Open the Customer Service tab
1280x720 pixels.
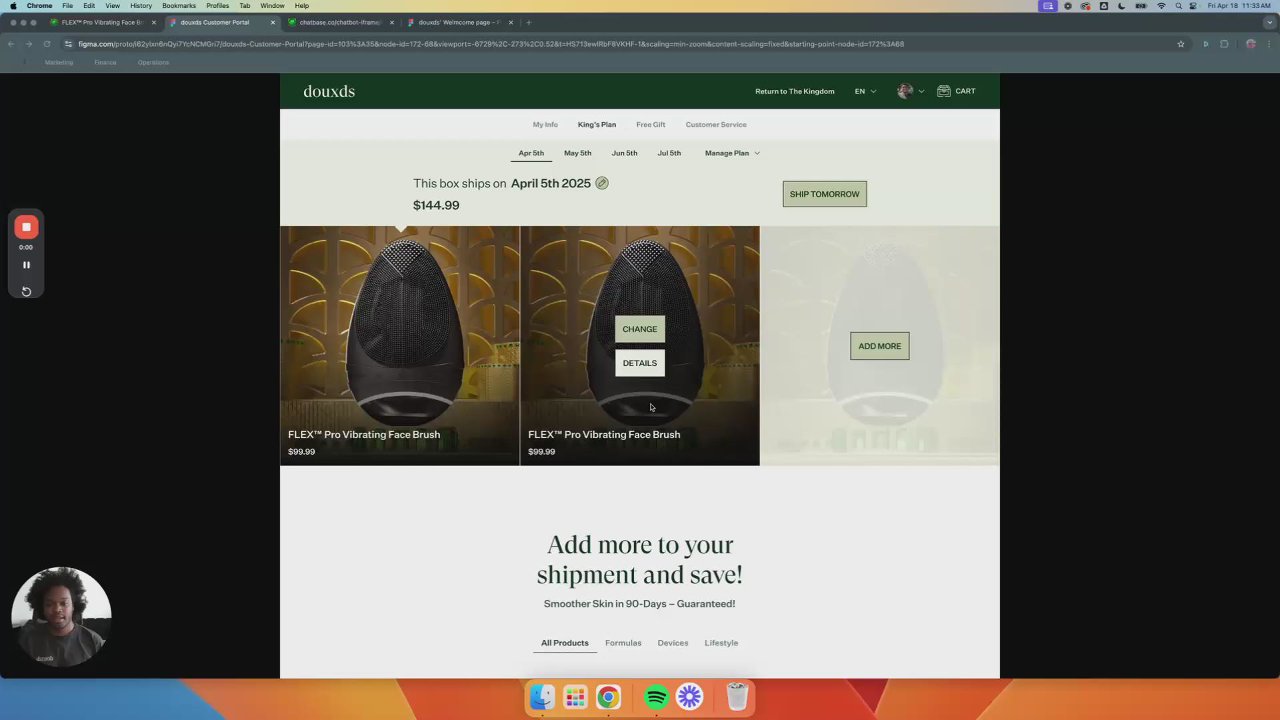pyautogui.click(x=716, y=125)
